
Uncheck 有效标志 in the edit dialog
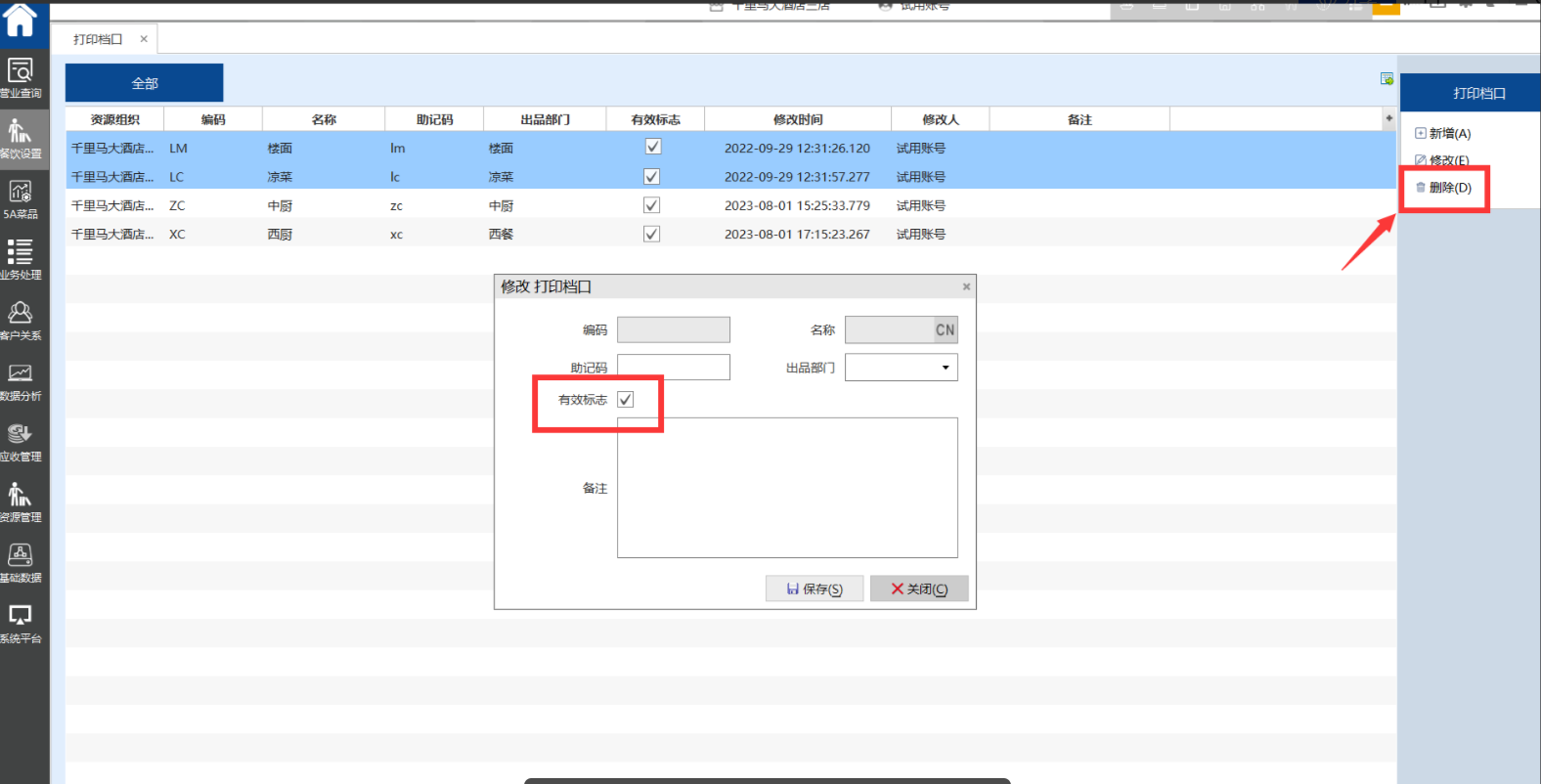(626, 400)
